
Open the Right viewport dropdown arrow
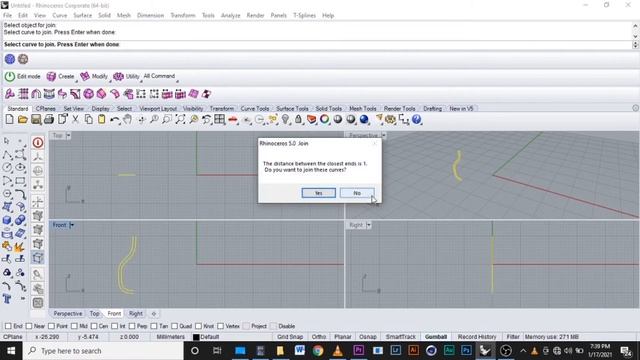(369, 225)
